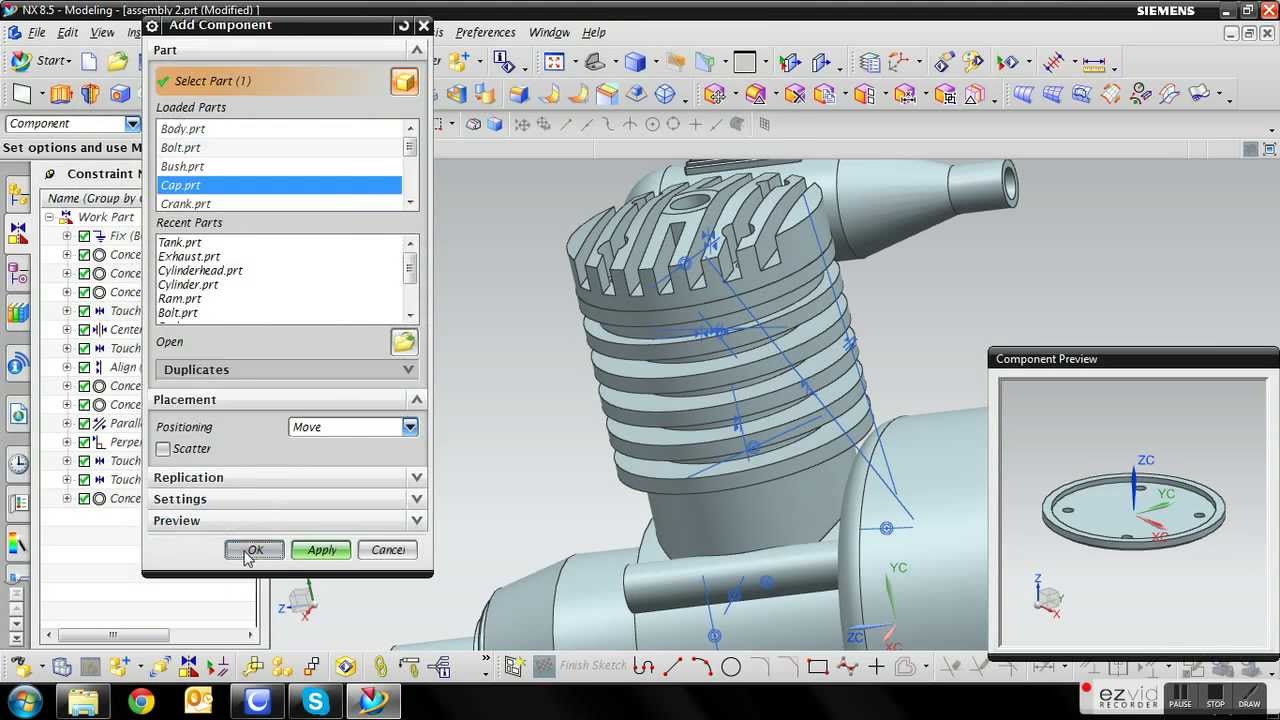
Task: Open Outlook from the taskbar
Action: 199,701
